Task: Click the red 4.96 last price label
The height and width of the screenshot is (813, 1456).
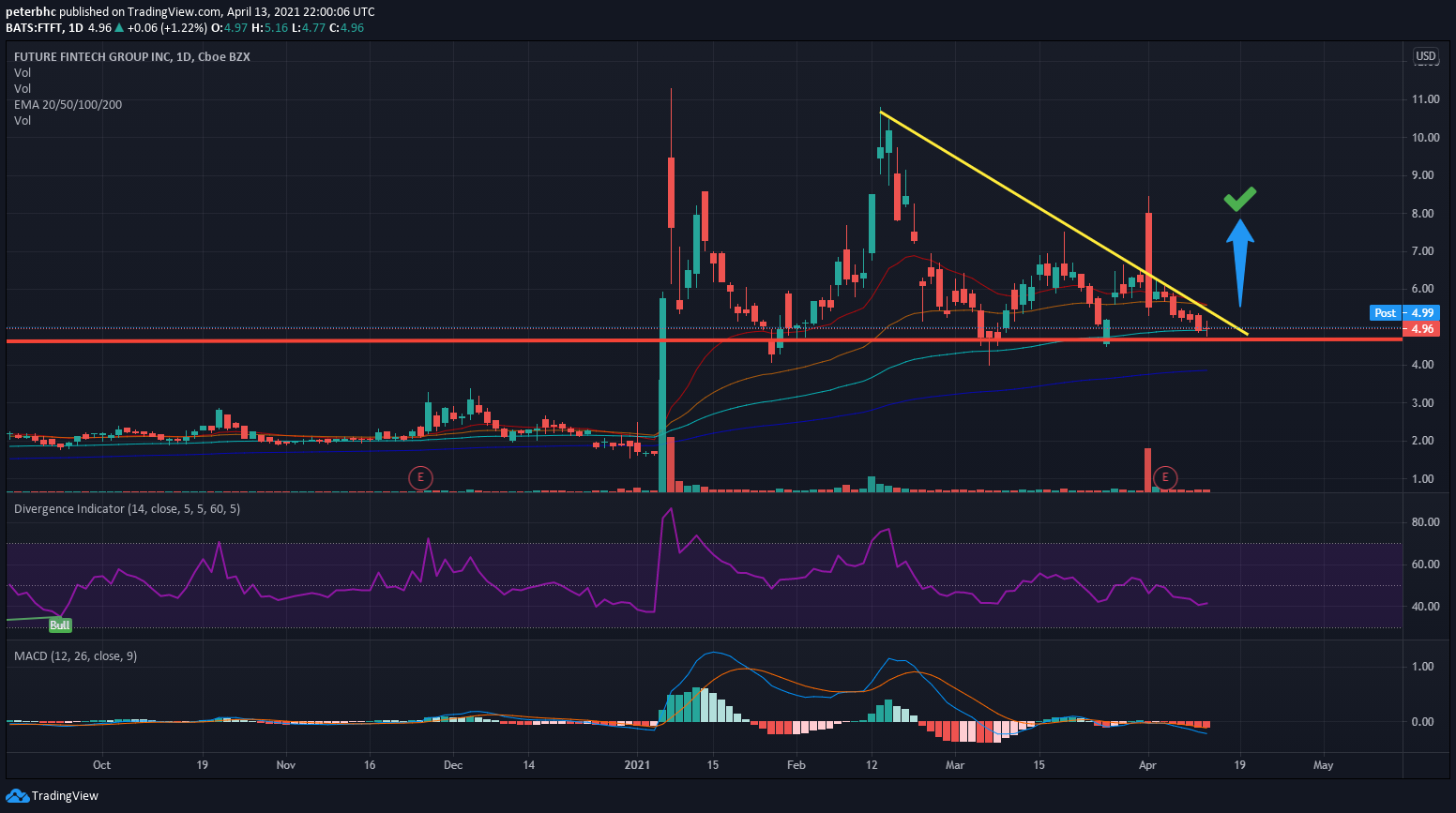Action: [1420, 329]
